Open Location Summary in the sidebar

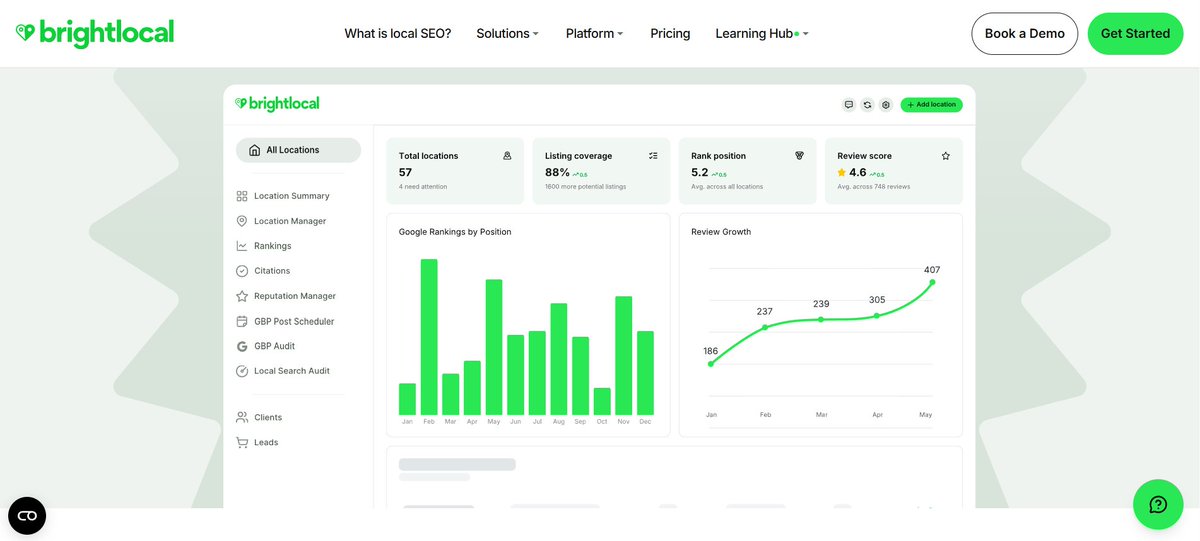291,196
